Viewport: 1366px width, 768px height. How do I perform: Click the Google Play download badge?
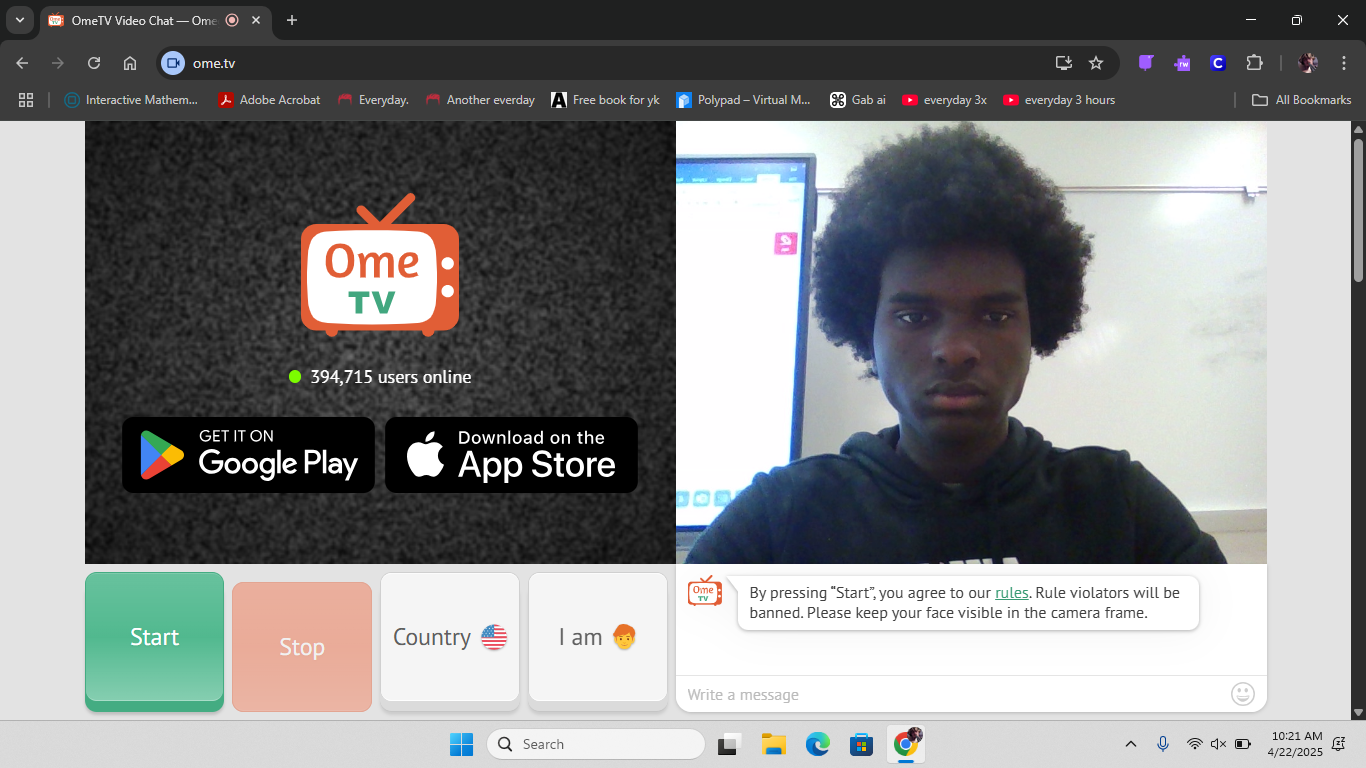pyautogui.click(x=248, y=455)
